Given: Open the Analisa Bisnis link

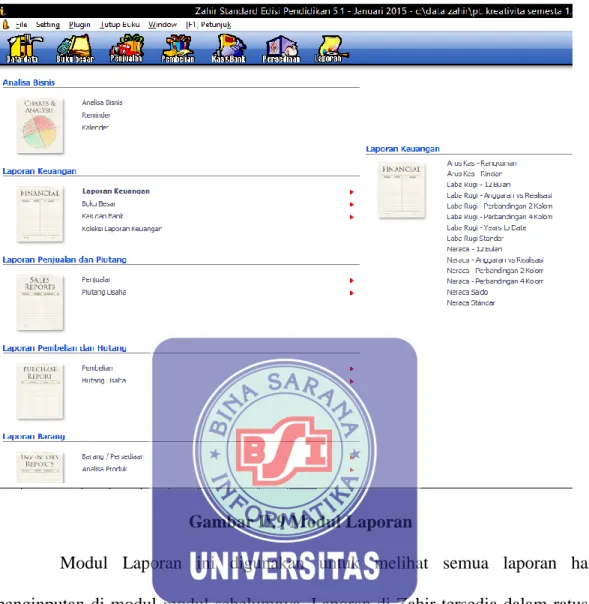Looking at the screenshot, I should click(102, 102).
